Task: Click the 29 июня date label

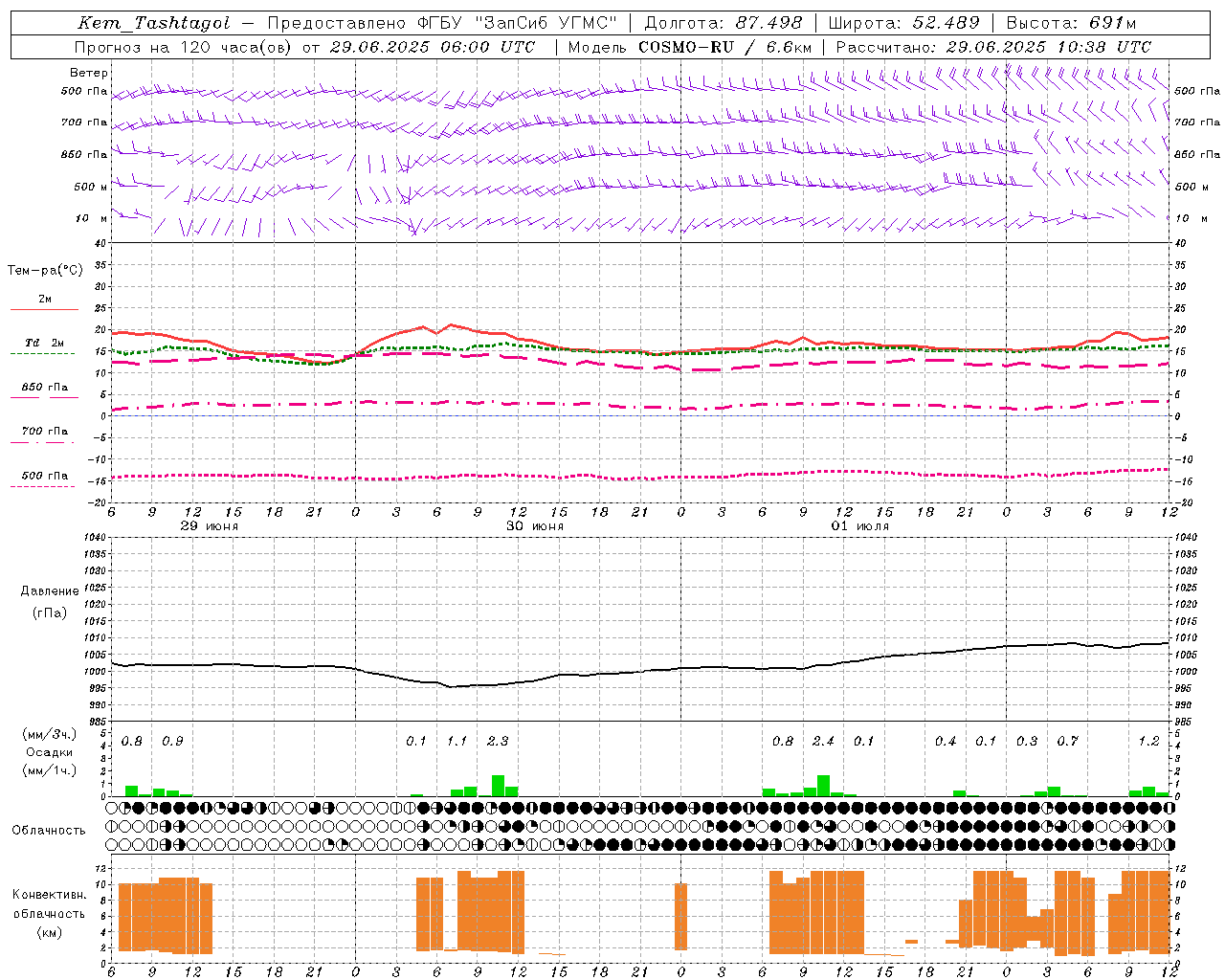Action: 210,526
